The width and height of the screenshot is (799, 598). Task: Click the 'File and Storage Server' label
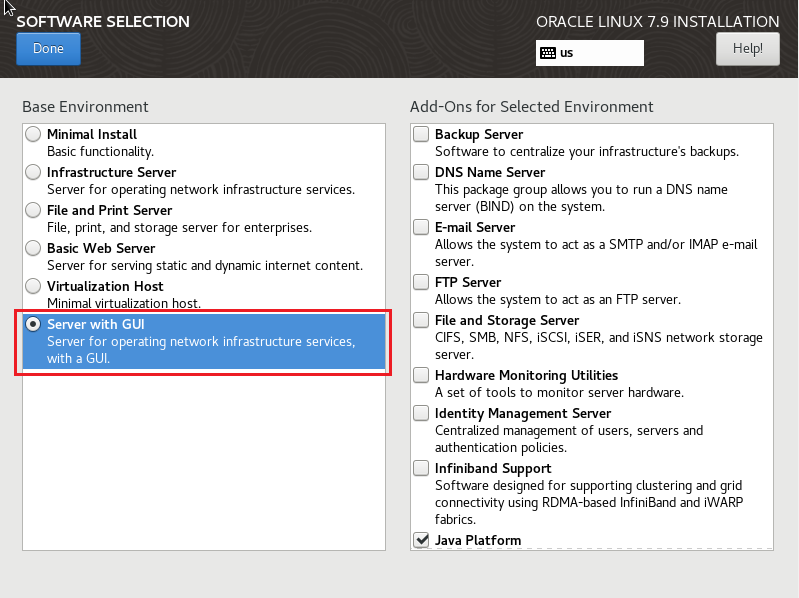pyautogui.click(x=507, y=320)
